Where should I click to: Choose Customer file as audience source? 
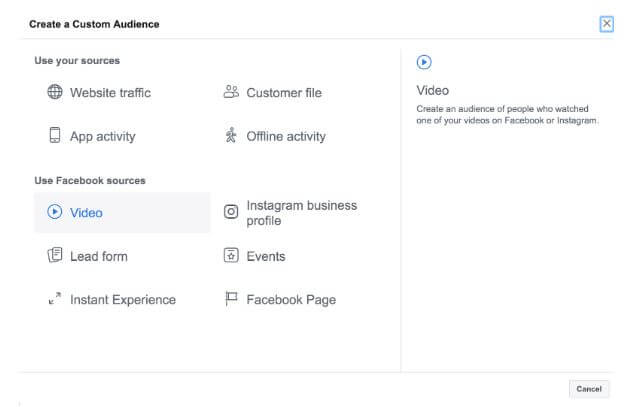pos(284,93)
